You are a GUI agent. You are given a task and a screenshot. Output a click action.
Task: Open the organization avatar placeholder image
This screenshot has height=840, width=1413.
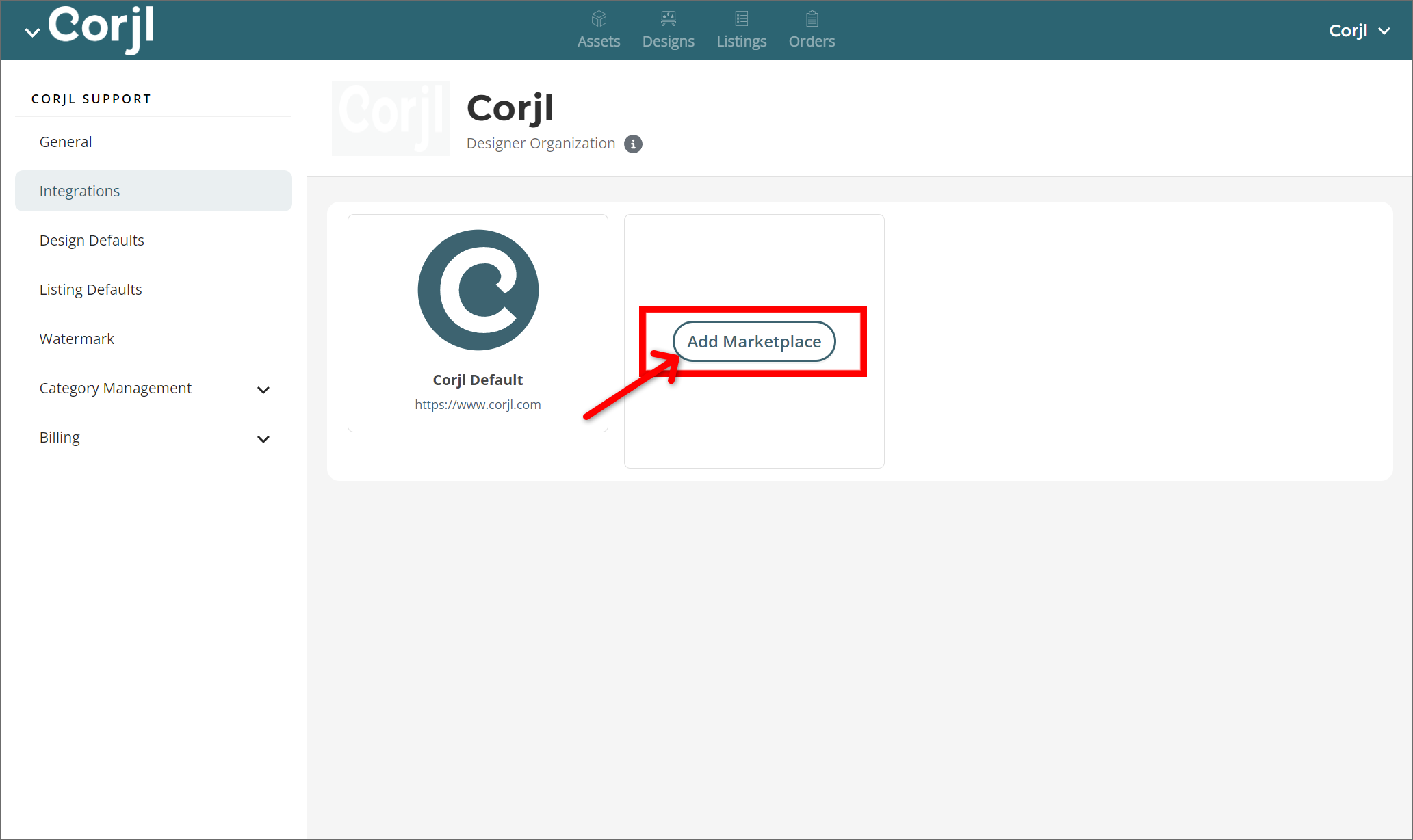click(x=390, y=118)
